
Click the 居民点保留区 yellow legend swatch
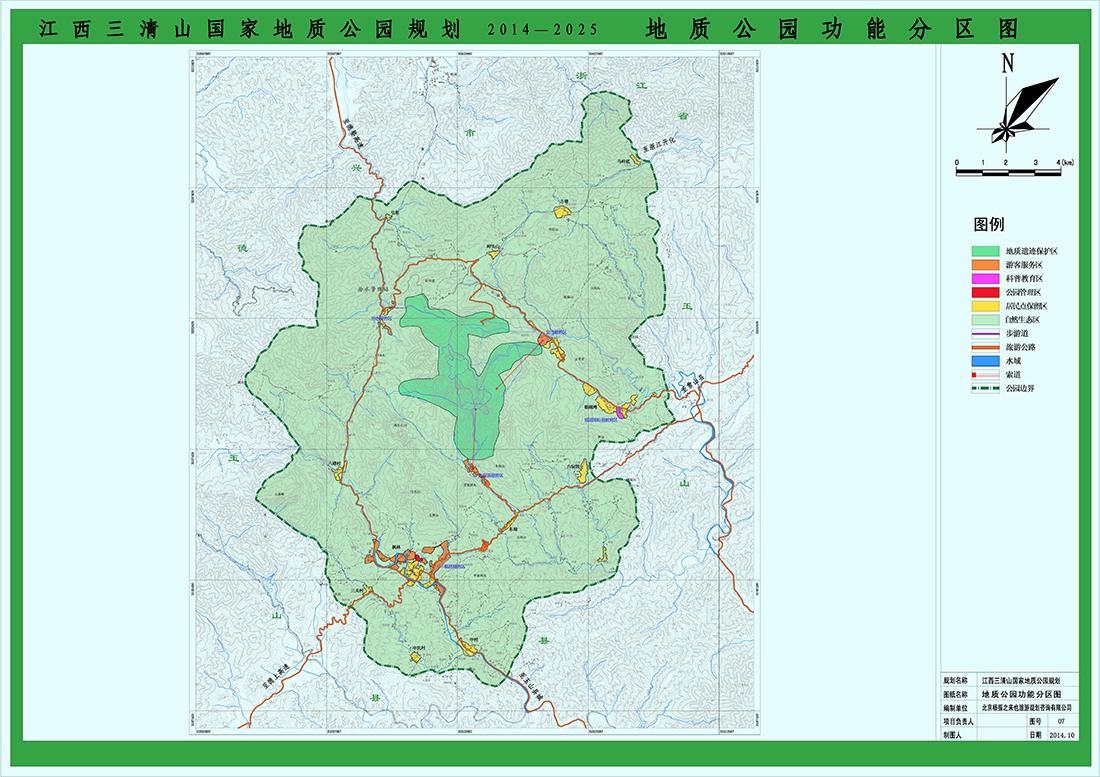987,305
